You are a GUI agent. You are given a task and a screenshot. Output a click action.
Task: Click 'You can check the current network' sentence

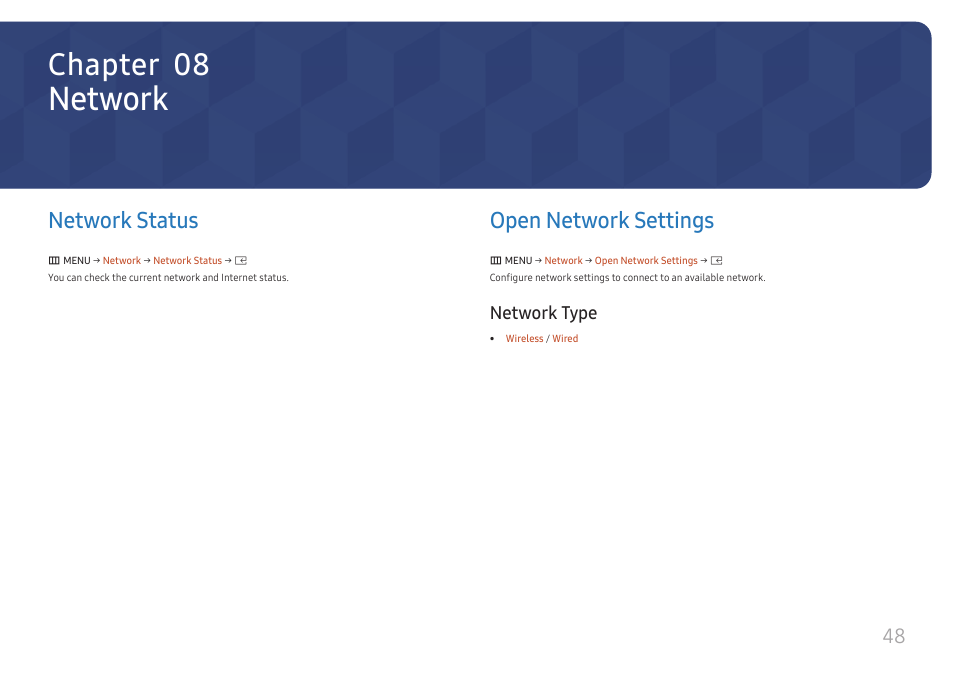(x=169, y=278)
